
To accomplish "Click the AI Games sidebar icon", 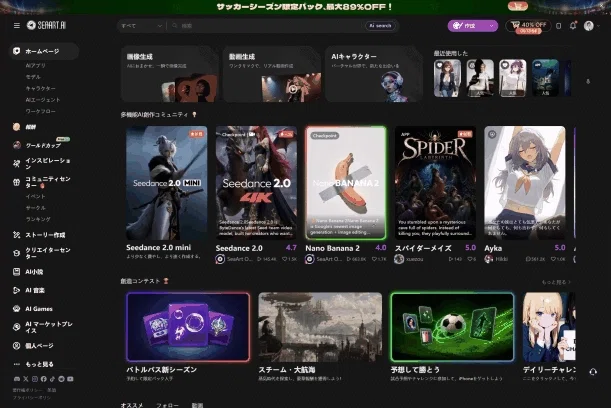I will tap(16, 309).
